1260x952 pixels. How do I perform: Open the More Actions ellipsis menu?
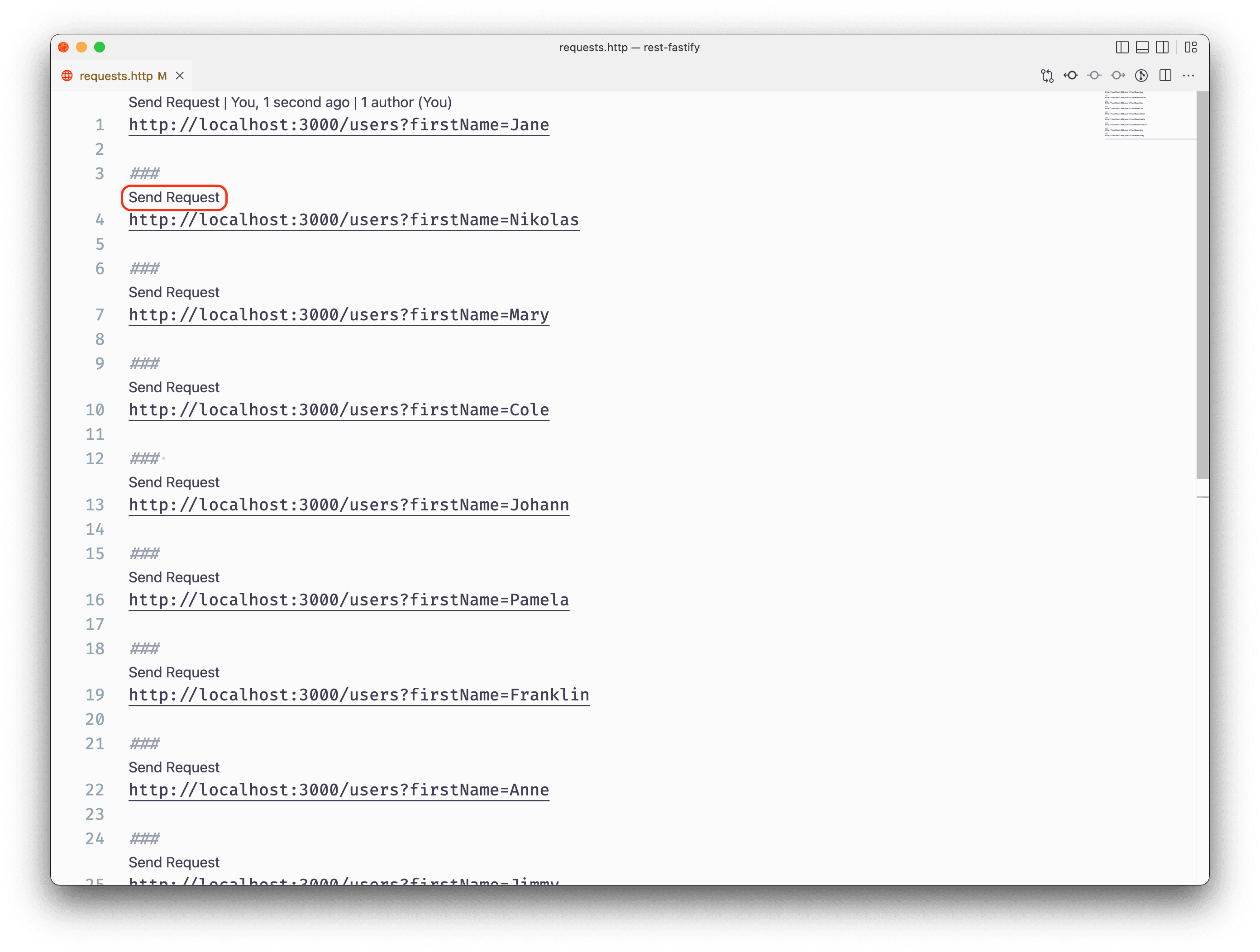[1188, 76]
